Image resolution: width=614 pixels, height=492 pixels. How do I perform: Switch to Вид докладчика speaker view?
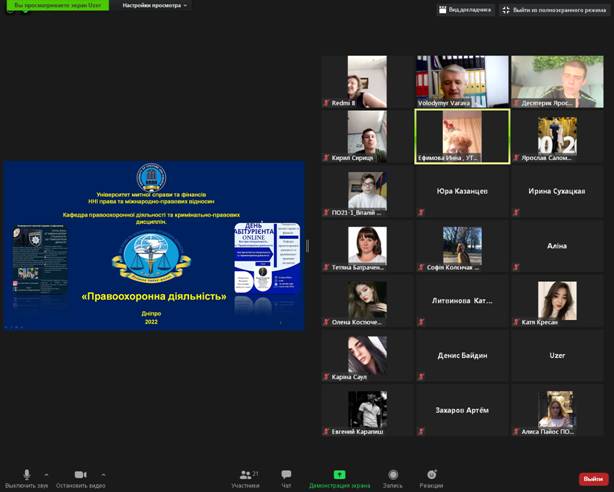(466, 10)
